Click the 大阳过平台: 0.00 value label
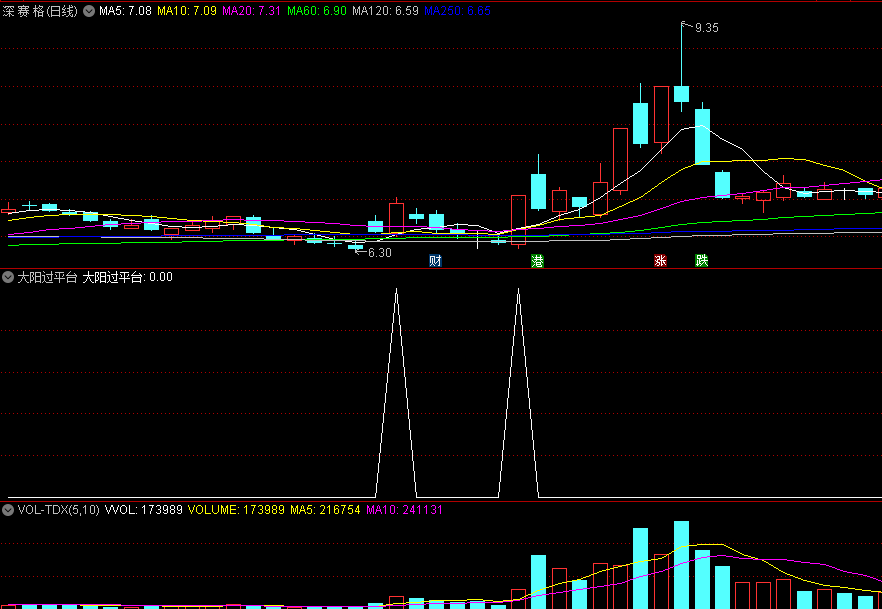The height and width of the screenshot is (609, 882). pyautogui.click(x=128, y=277)
